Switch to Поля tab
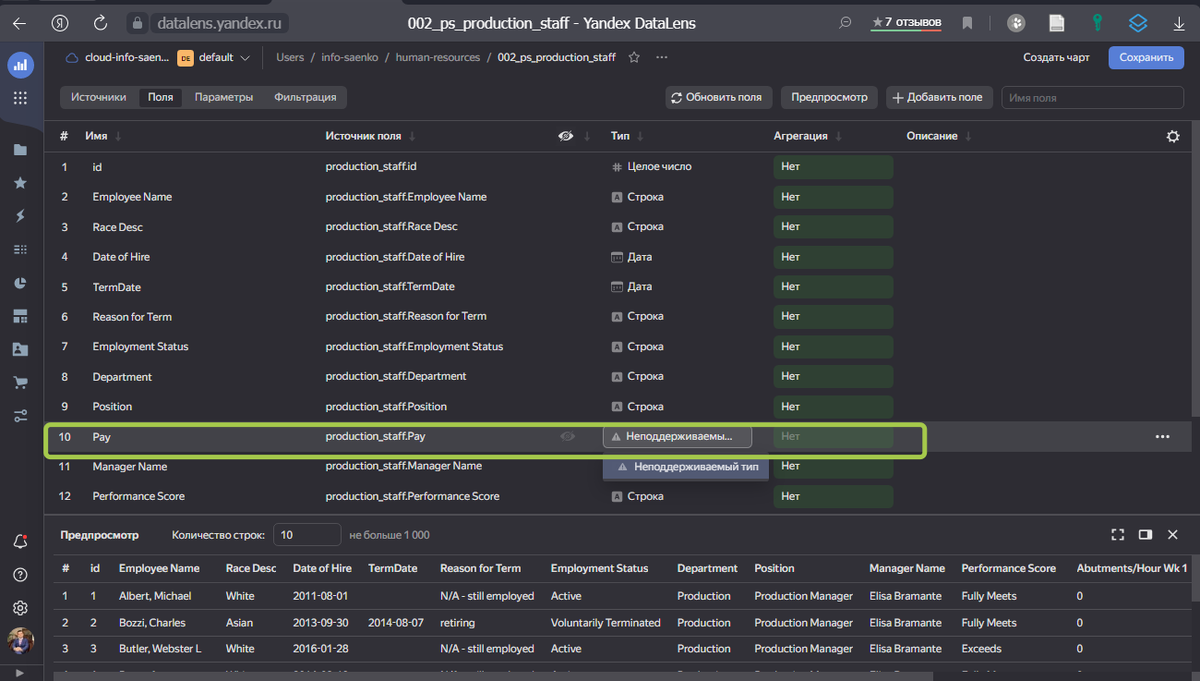 [160, 97]
